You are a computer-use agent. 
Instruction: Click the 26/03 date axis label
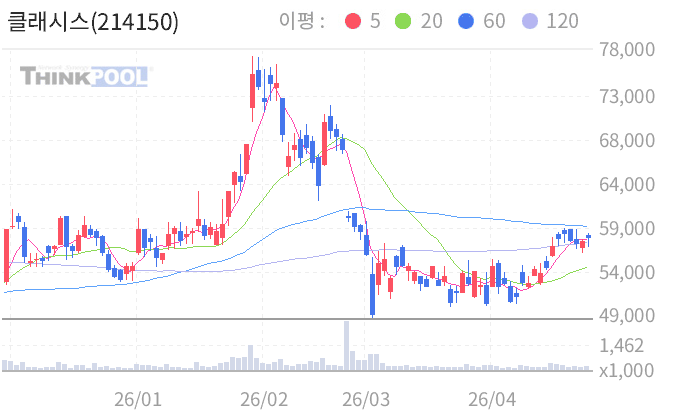tap(366, 399)
